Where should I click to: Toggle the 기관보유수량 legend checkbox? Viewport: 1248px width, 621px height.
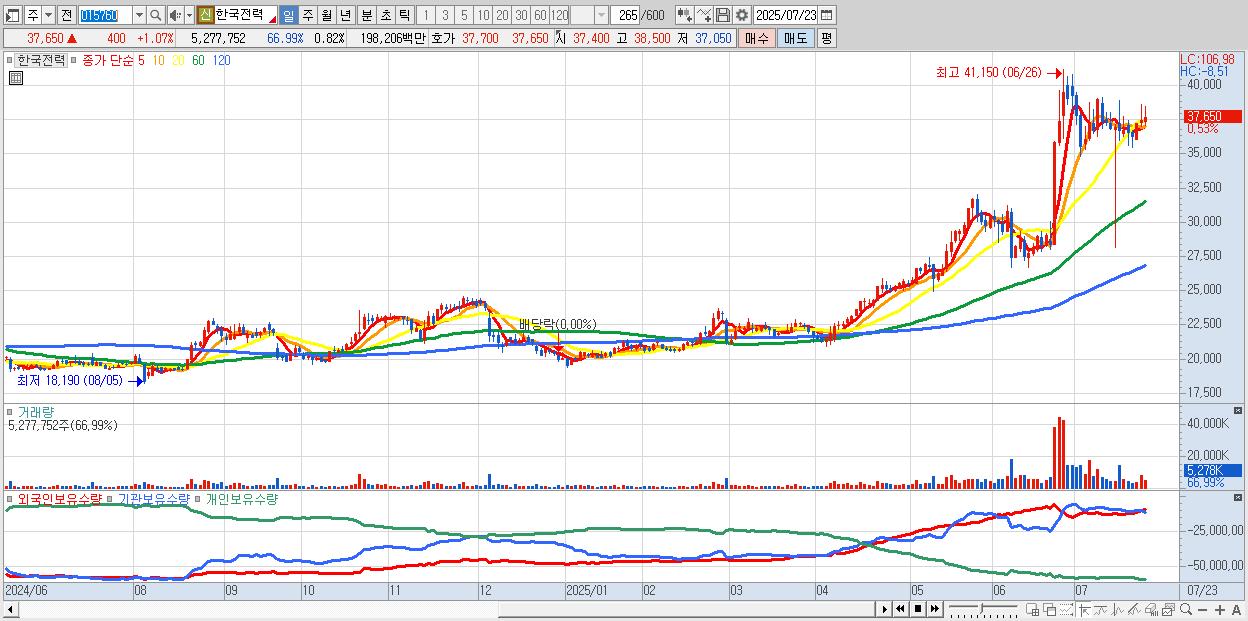pos(111,499)
